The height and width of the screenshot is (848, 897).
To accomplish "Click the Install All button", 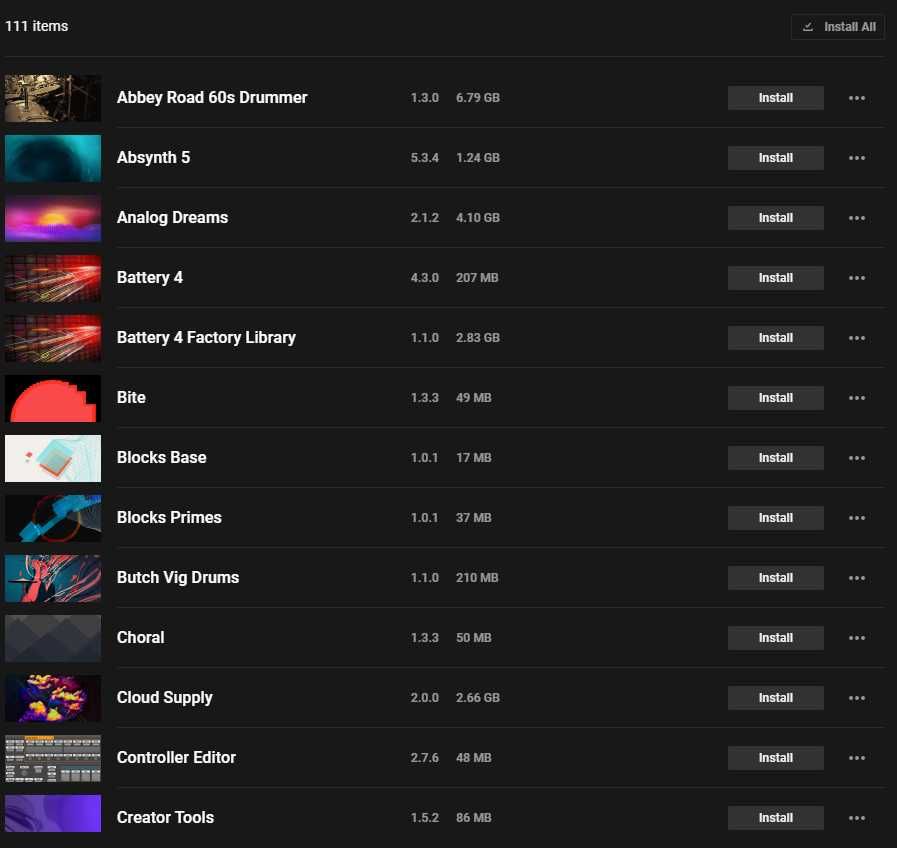I will tap(838, 27).
